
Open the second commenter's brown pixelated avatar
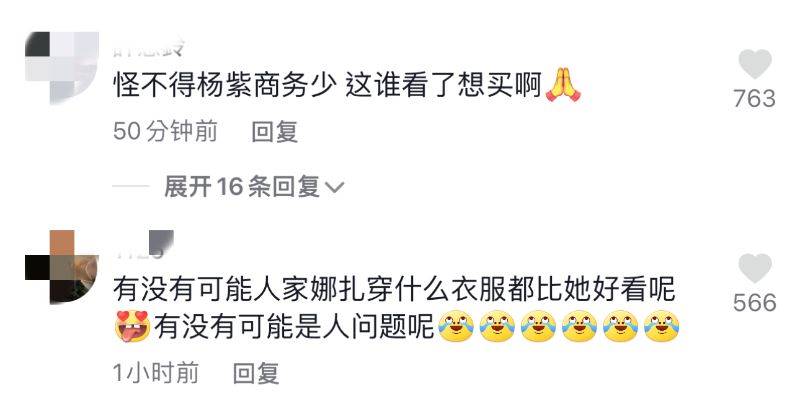coord(62,267)
